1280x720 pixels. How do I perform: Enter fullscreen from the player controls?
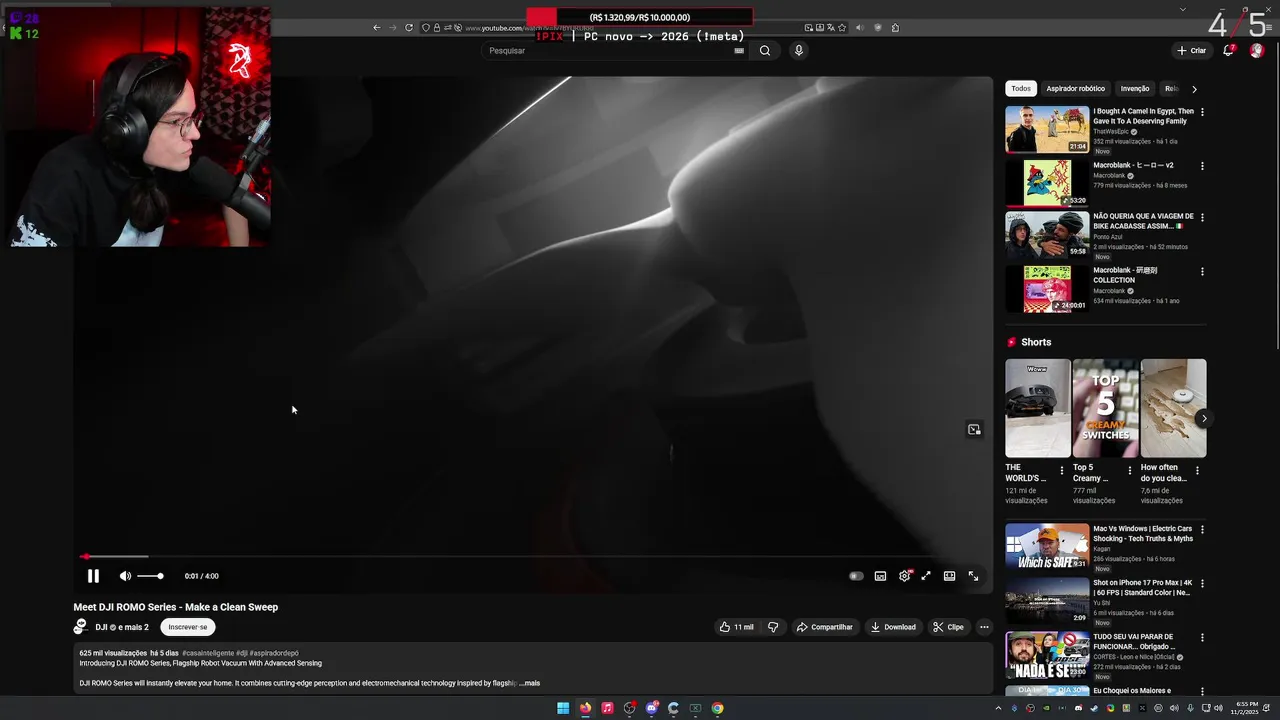973,576
